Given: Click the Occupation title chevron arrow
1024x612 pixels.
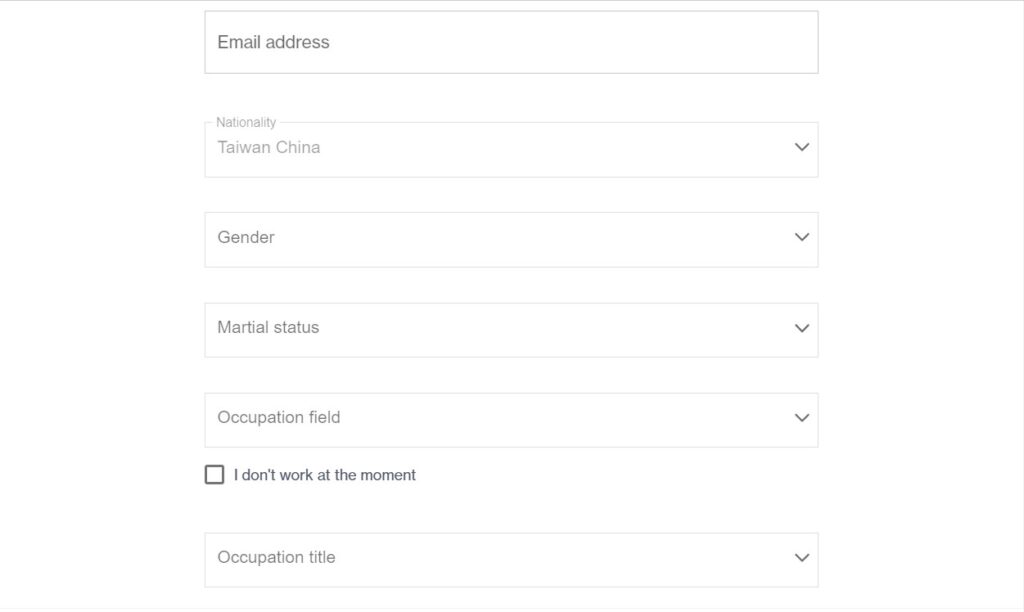Looking at the screenshot, I should tap(801, 558).
